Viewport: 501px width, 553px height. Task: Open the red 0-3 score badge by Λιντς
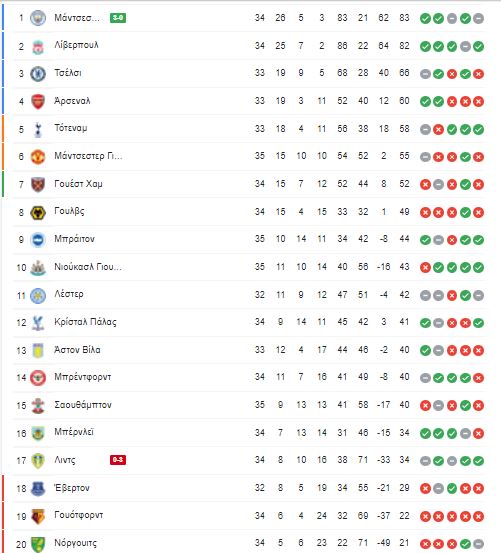click(118, 460)
